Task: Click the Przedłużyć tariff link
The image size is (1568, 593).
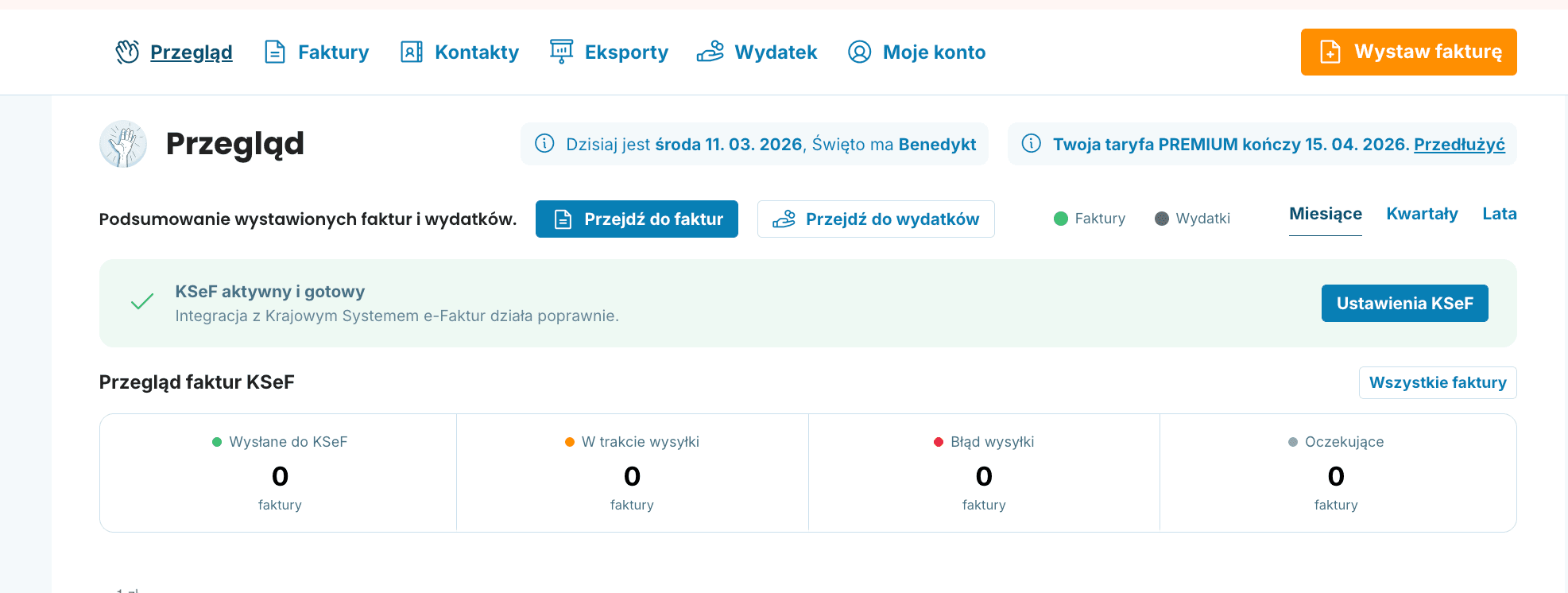Action: 1458,145
